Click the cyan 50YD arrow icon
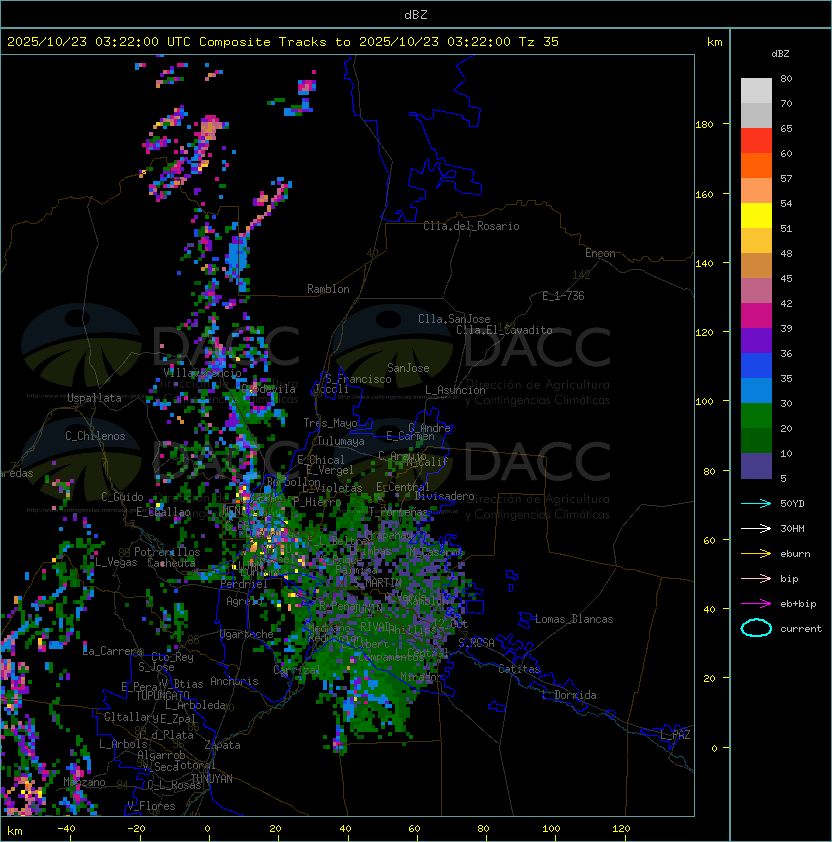The width and height of the screenshot is (832, 842). [756, 503]
